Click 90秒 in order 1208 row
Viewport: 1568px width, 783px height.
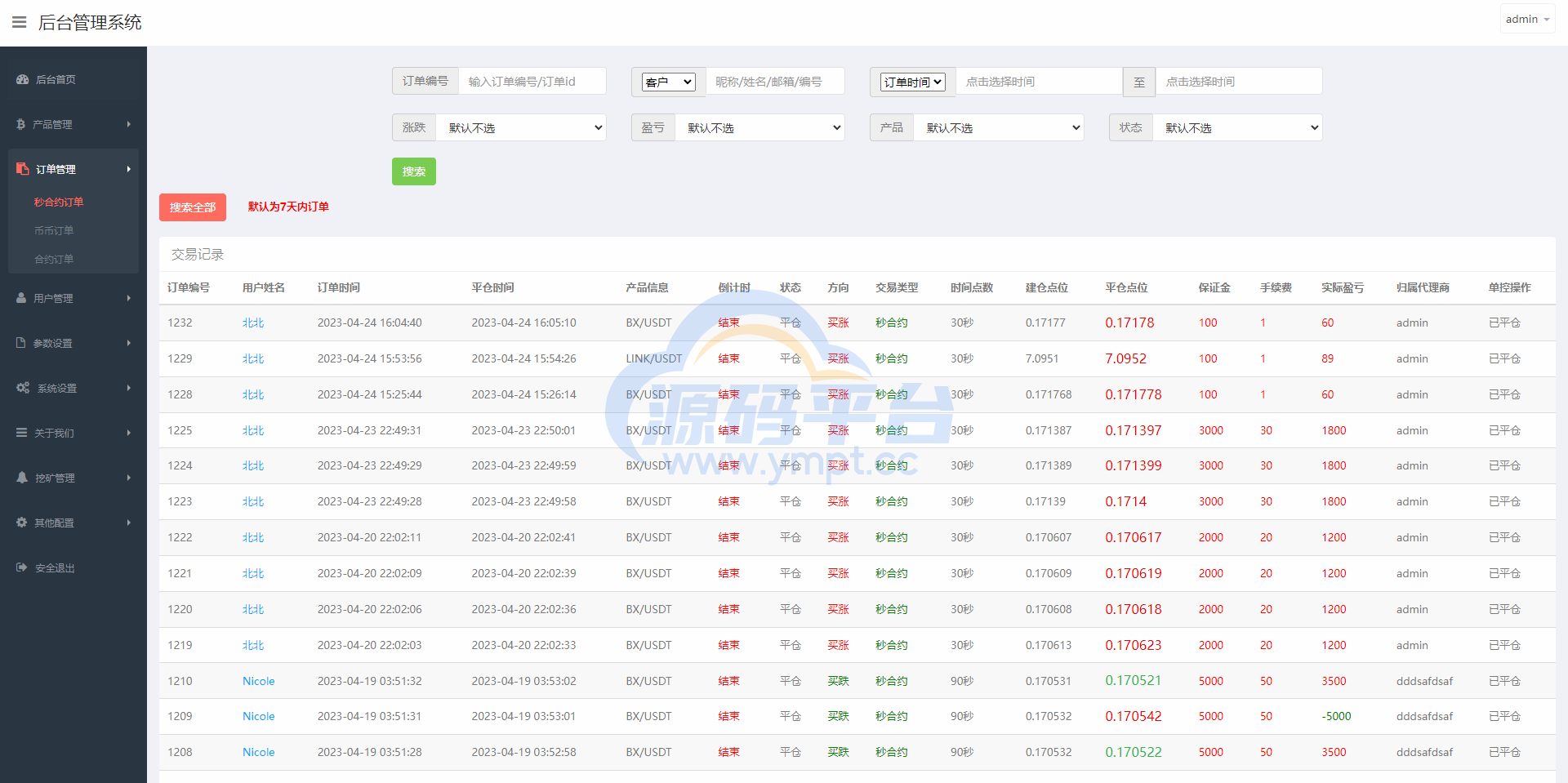962,752
